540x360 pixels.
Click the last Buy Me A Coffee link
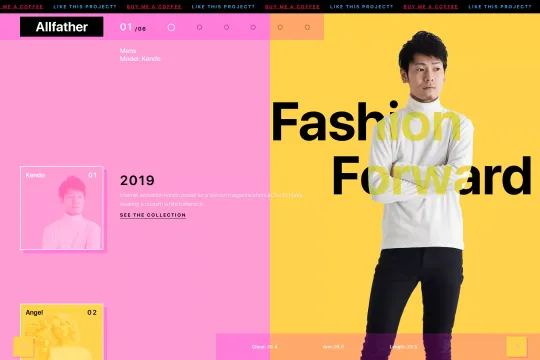point(430,7)
